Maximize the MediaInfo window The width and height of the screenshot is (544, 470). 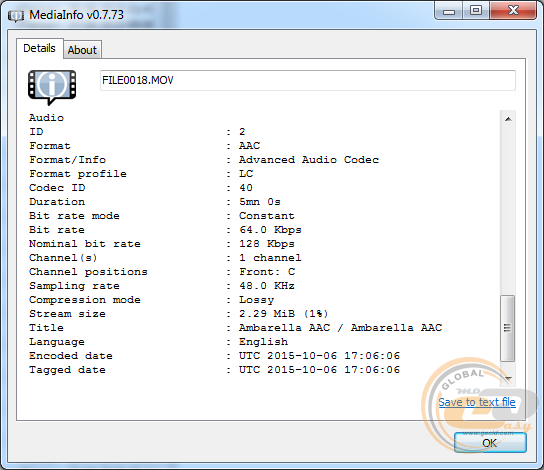(476, 11)
